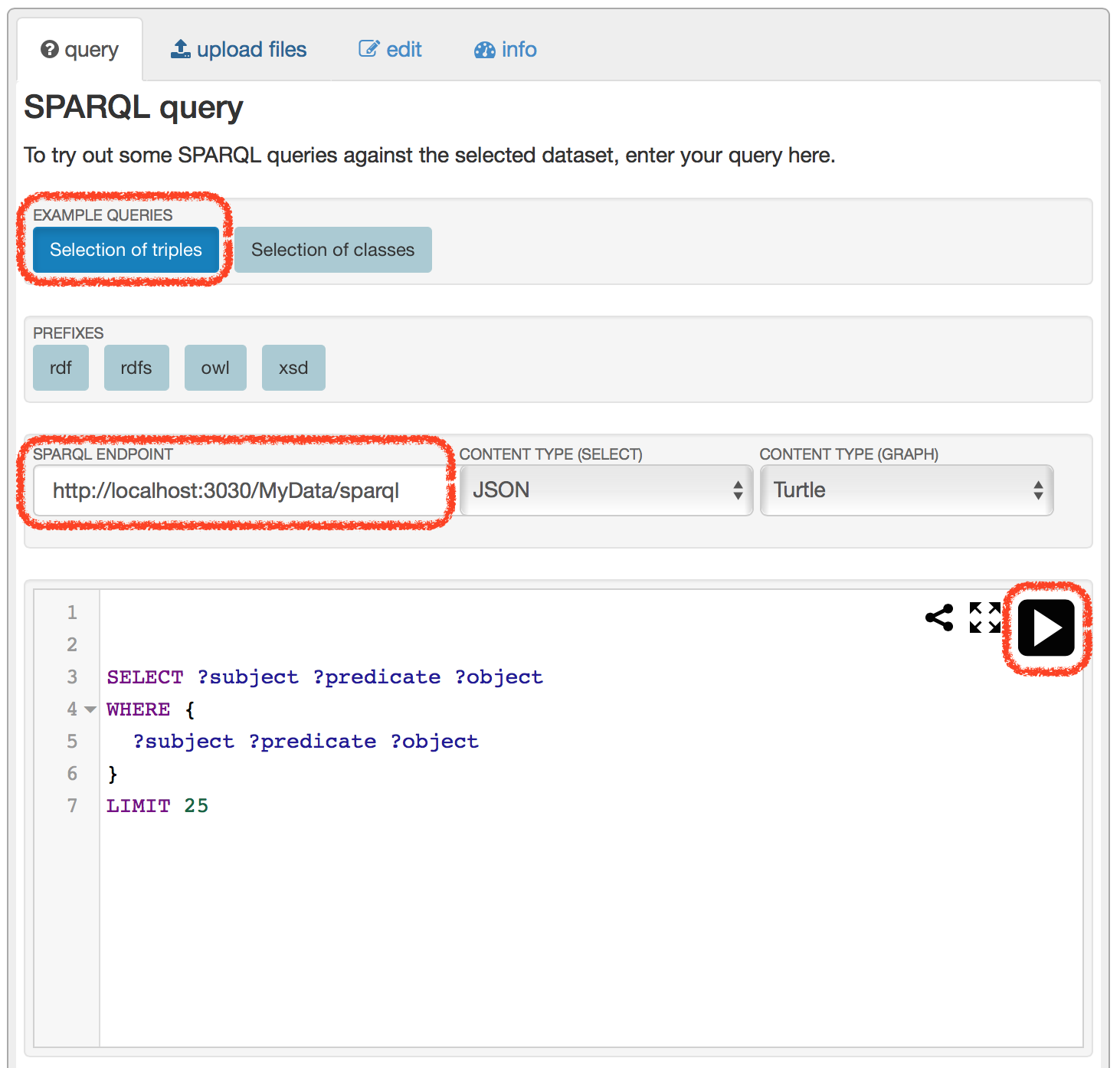Run the SPARQL query with the play icon

tap(1045, 628)
